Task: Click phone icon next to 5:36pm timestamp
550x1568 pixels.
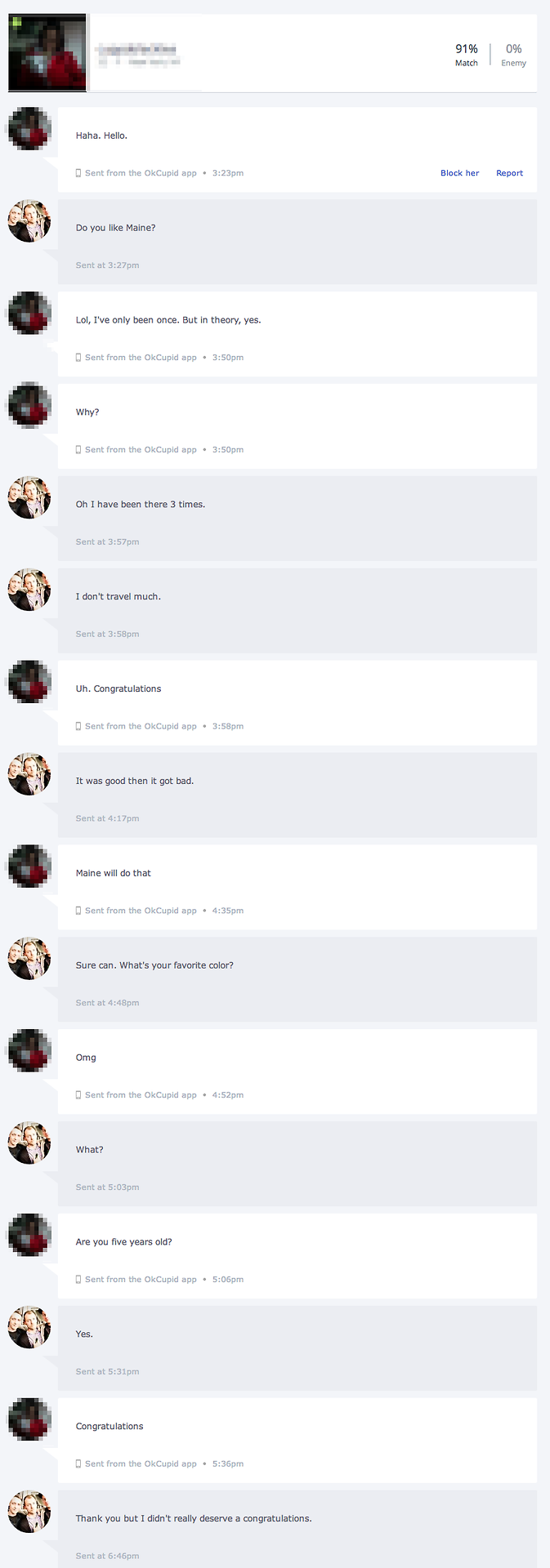Action: point(78,1463)
